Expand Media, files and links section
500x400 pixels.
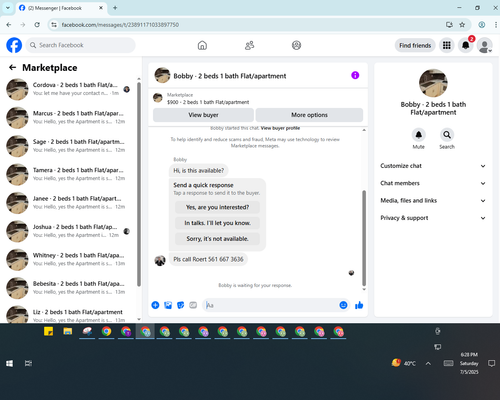433,200
